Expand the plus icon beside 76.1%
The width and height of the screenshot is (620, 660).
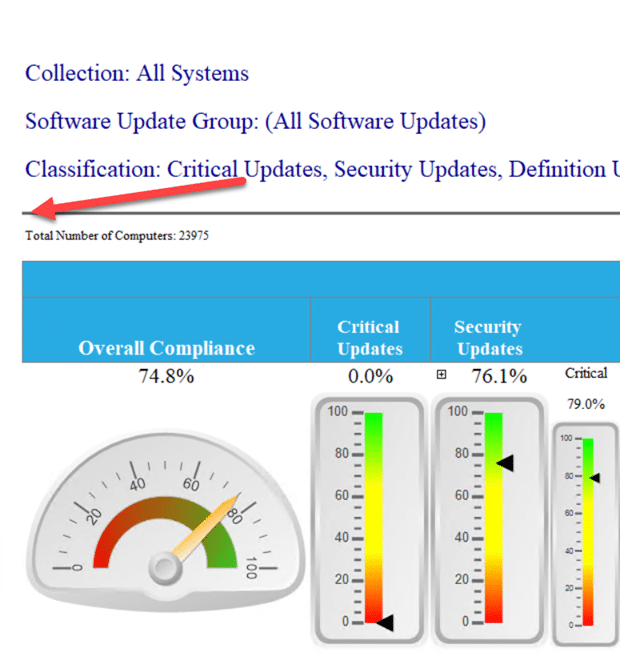(441, 376)
